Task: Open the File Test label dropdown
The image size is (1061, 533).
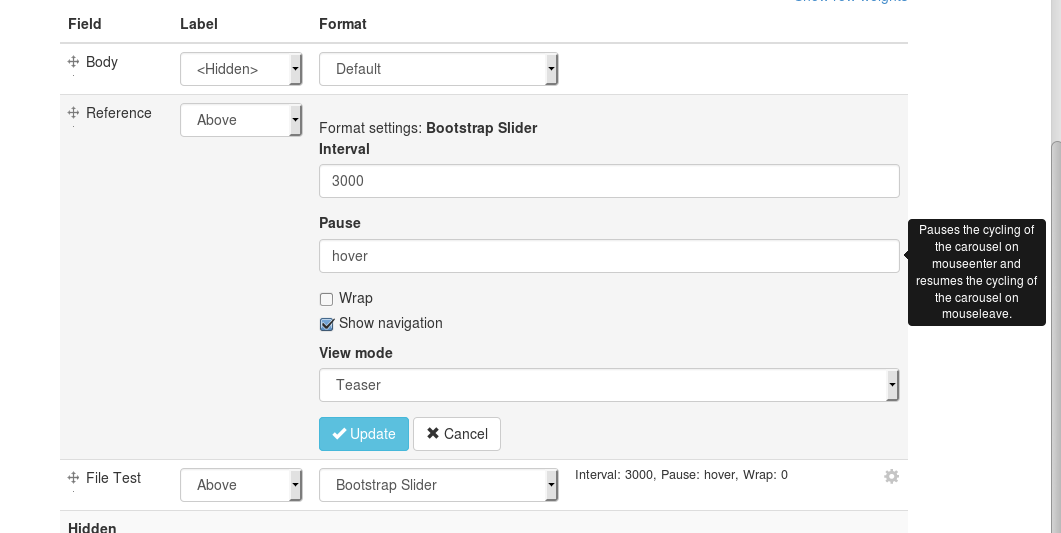Action: coord(241,485)
